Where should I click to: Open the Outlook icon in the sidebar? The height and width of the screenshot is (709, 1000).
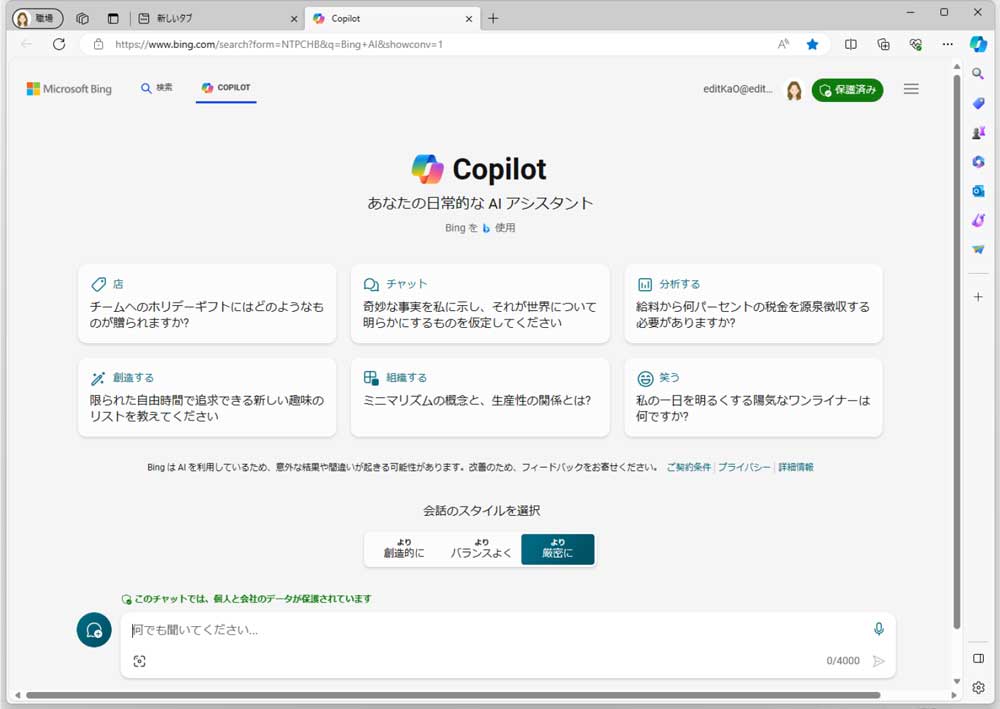977,190
